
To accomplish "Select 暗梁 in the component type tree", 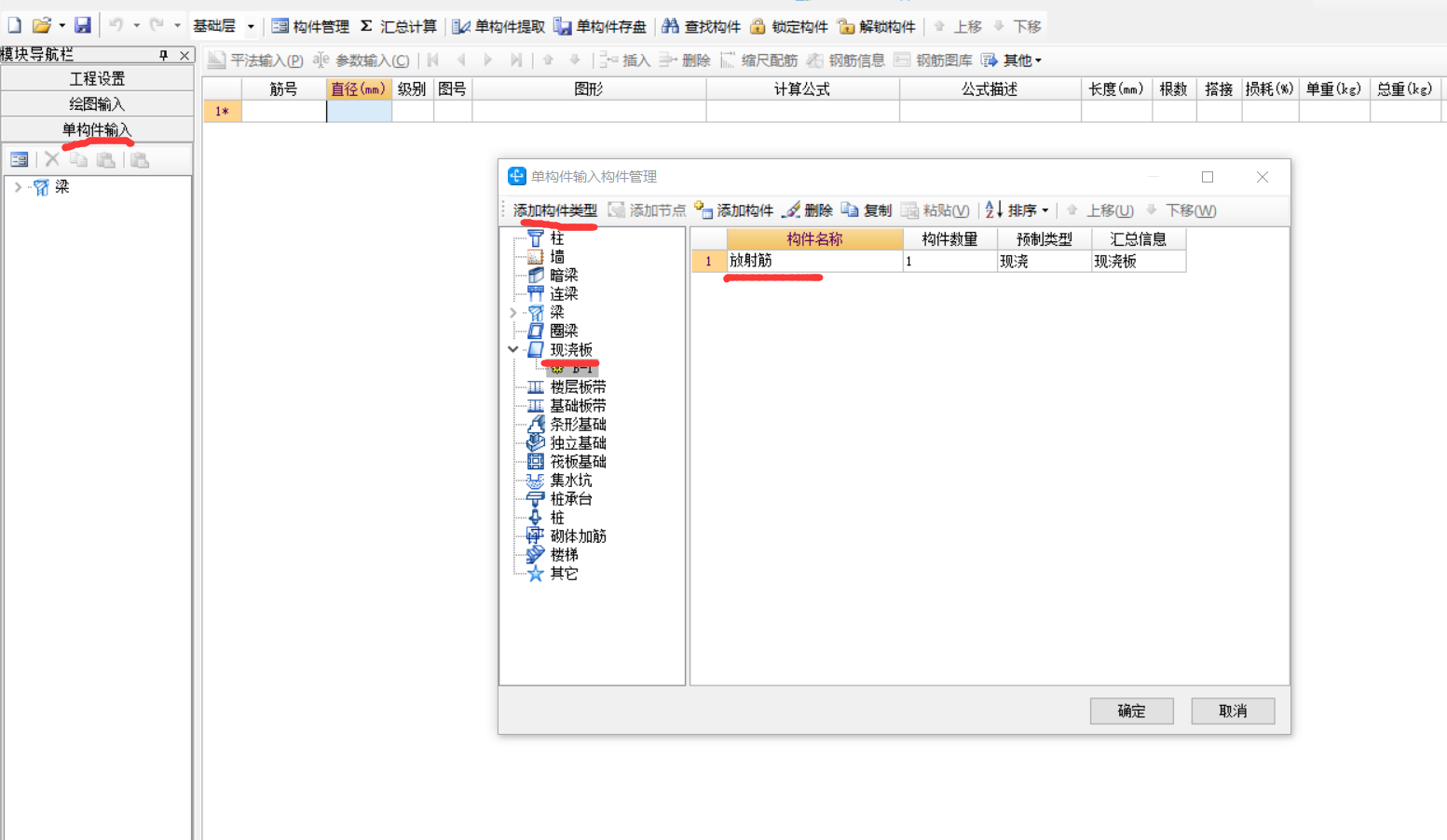I will point(564,276).
